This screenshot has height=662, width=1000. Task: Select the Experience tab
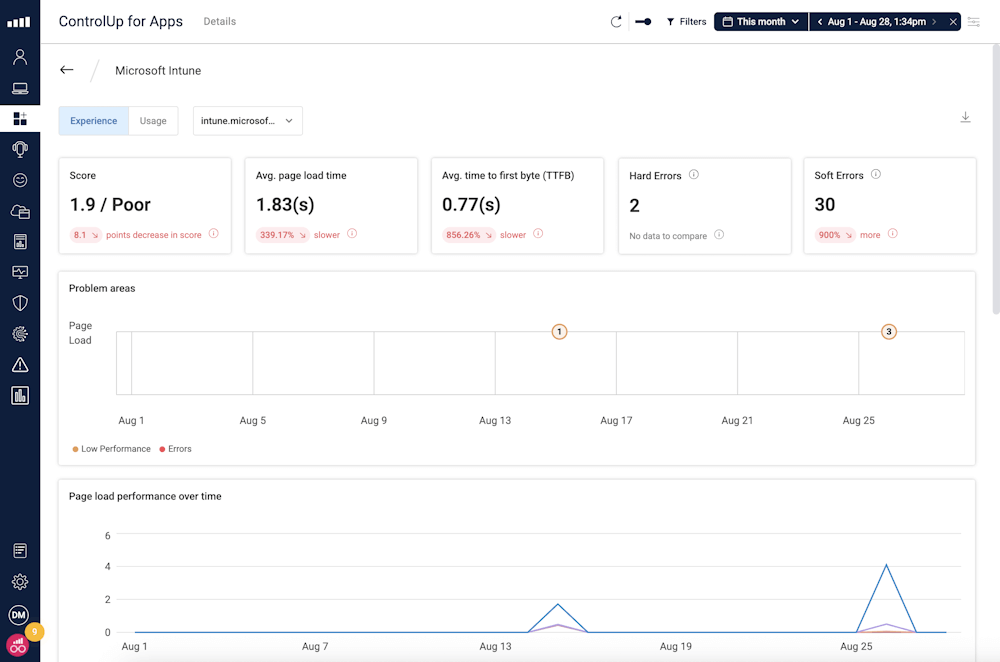(93, 121)
